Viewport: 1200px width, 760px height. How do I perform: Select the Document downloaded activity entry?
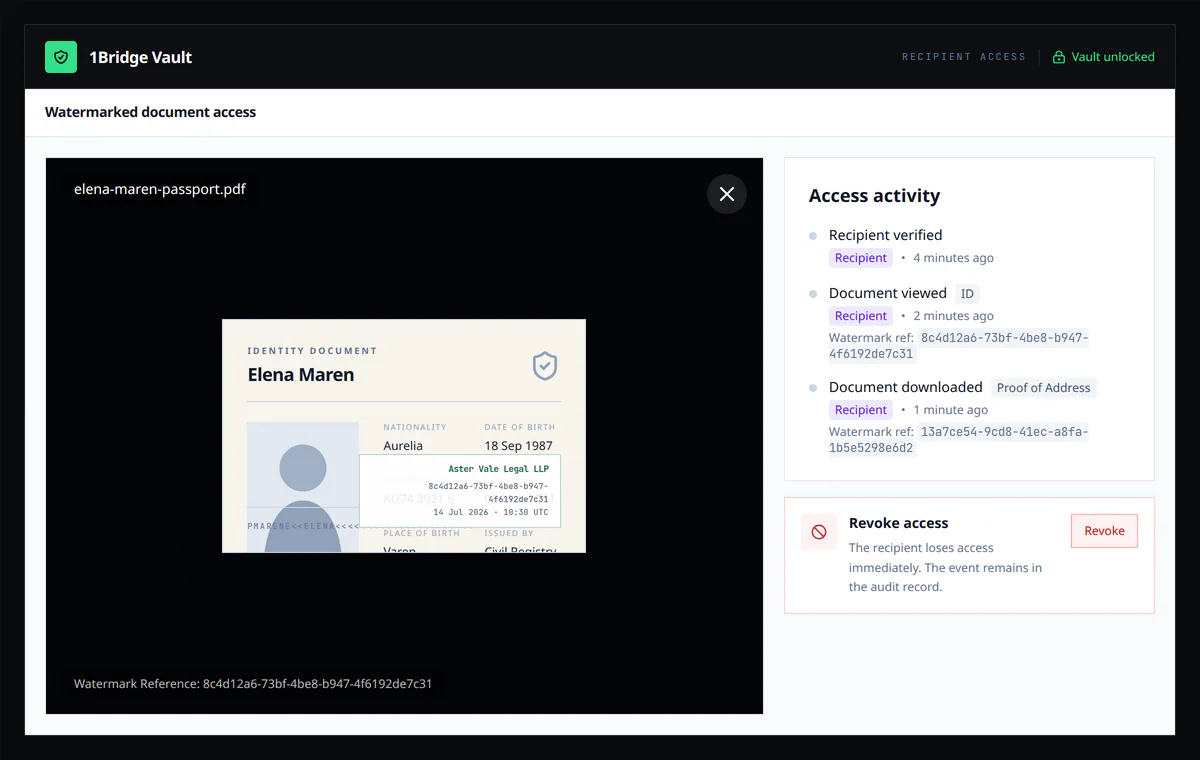(906, 387)
